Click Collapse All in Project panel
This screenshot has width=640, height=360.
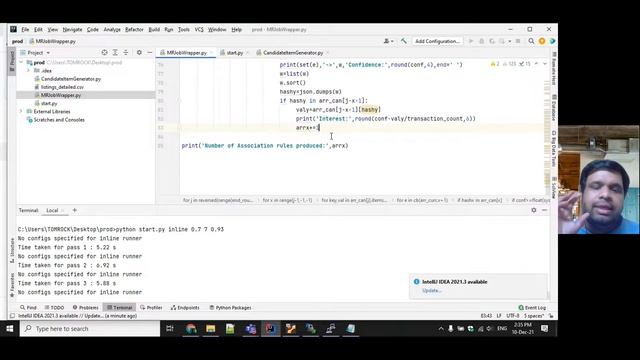pos(126,53)
